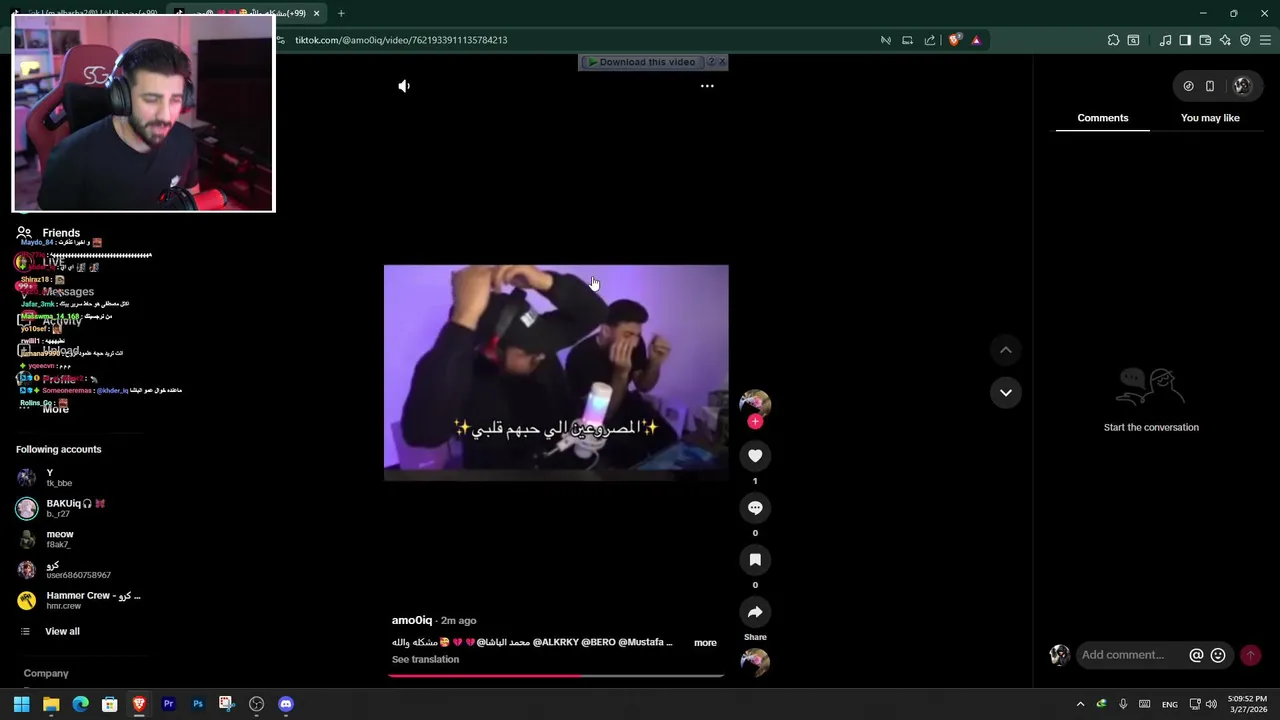Launch Adobe Premiere Pro from taskbar
This screenshot has width=1280, height=720.
coord(169,704)
